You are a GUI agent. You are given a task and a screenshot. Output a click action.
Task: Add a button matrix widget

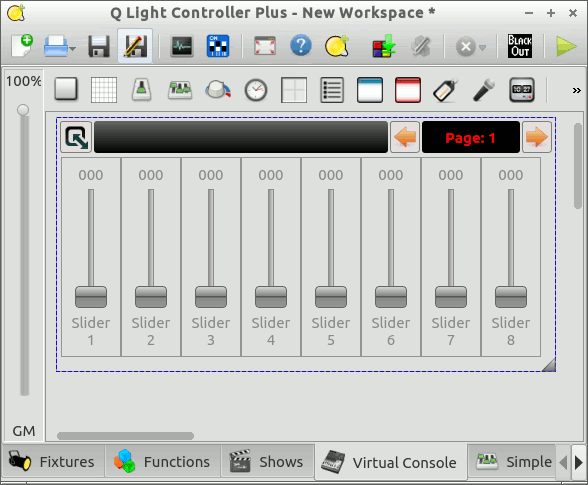104,90
